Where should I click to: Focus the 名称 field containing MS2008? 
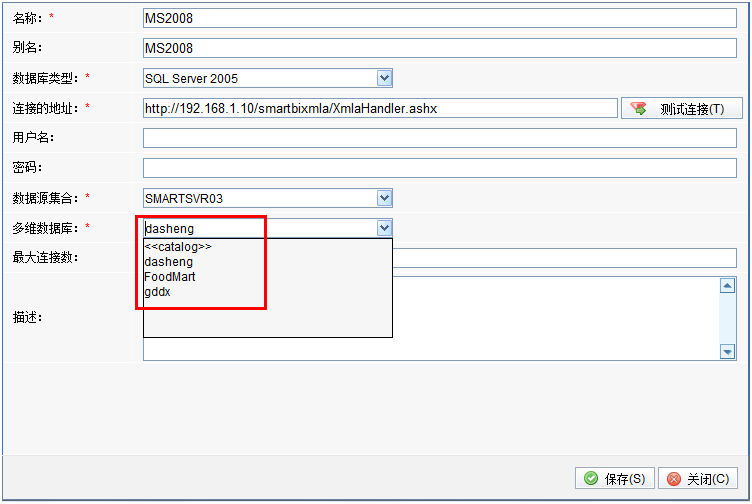pyautogui.click(x=440, y=18)
